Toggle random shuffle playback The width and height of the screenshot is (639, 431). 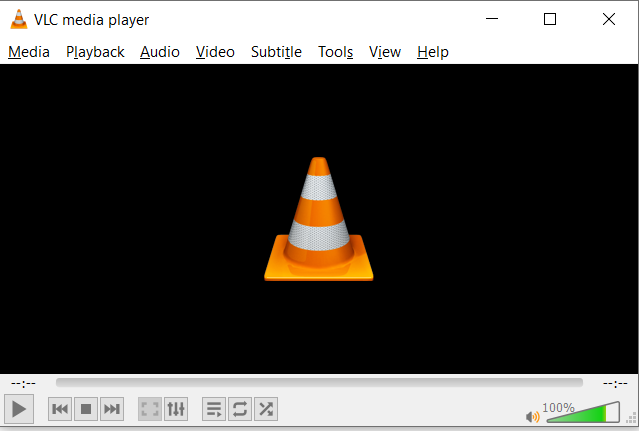coord(266,409)
